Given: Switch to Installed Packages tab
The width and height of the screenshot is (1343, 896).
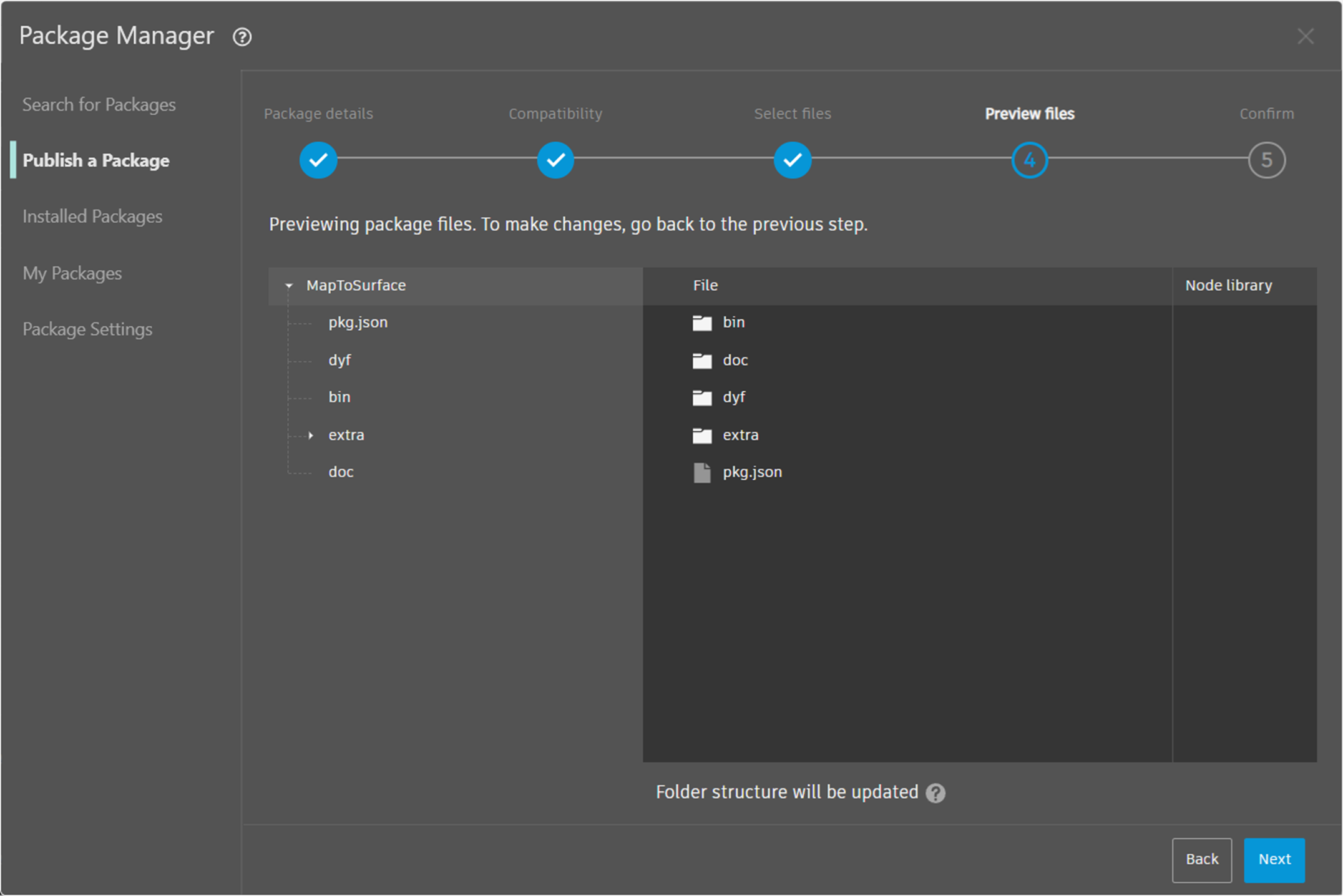Looking at the screenshot, I should (x=92, y=217).
